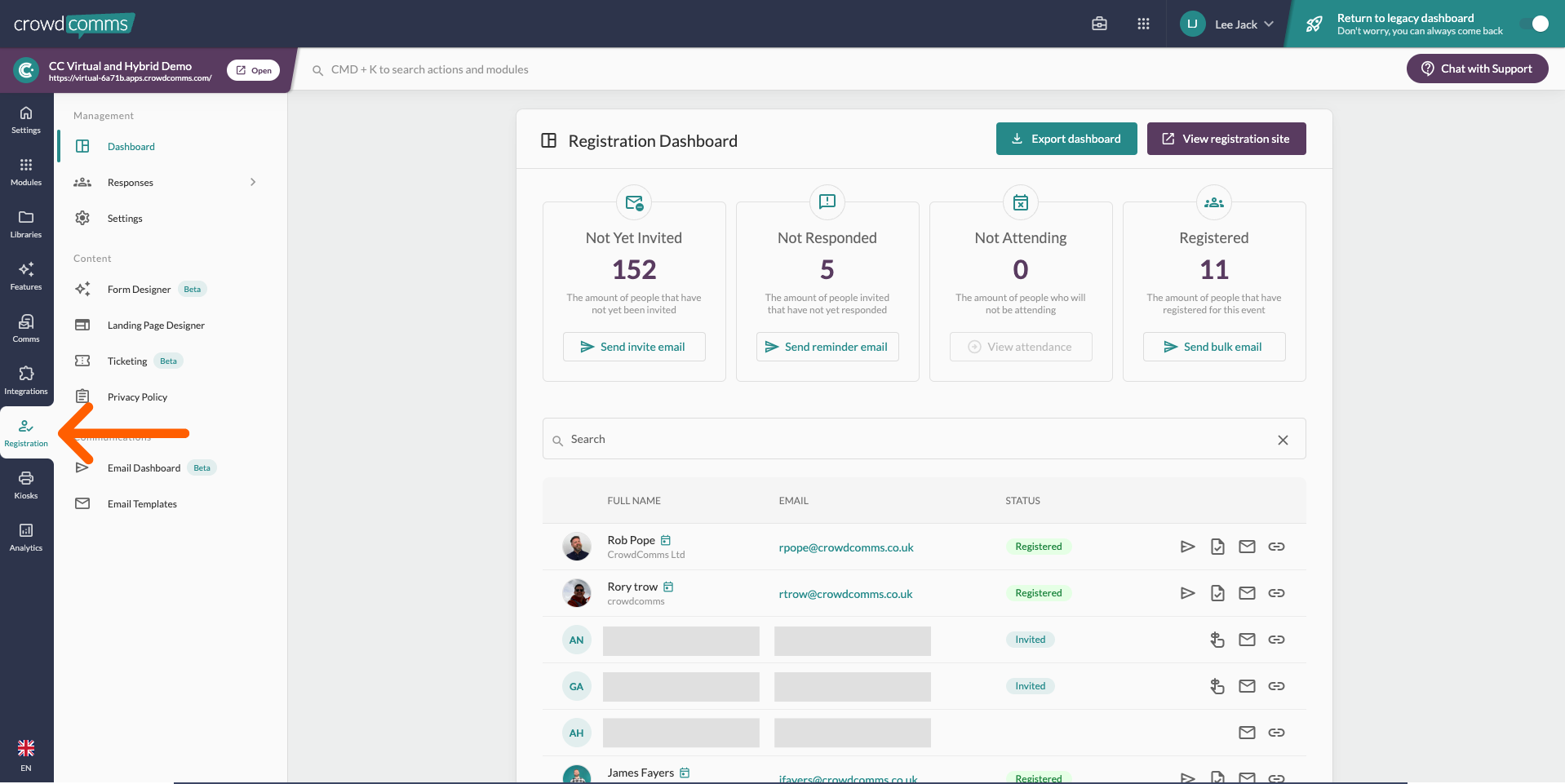Open Email Templates menu item
The width and height of the screenshot is (1565, 784).
[142, 504]
